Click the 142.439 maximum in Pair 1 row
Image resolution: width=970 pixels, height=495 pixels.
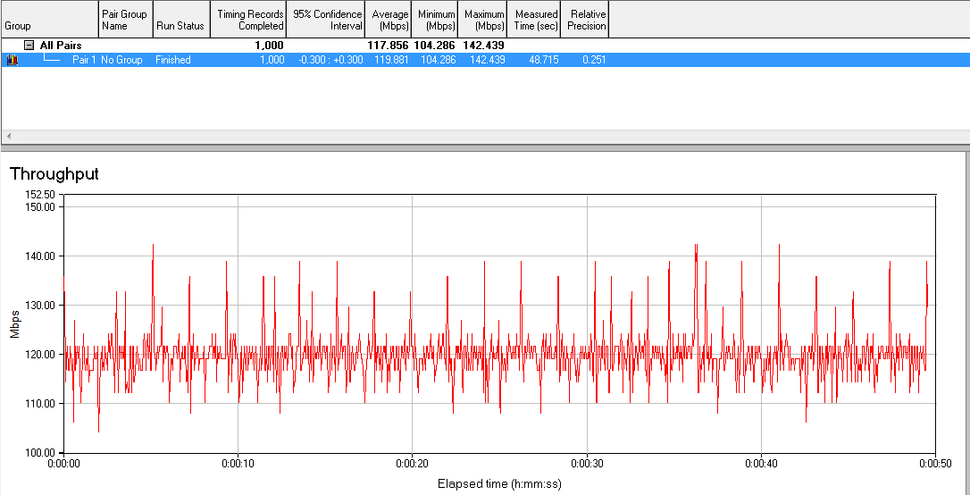(487, 60)
